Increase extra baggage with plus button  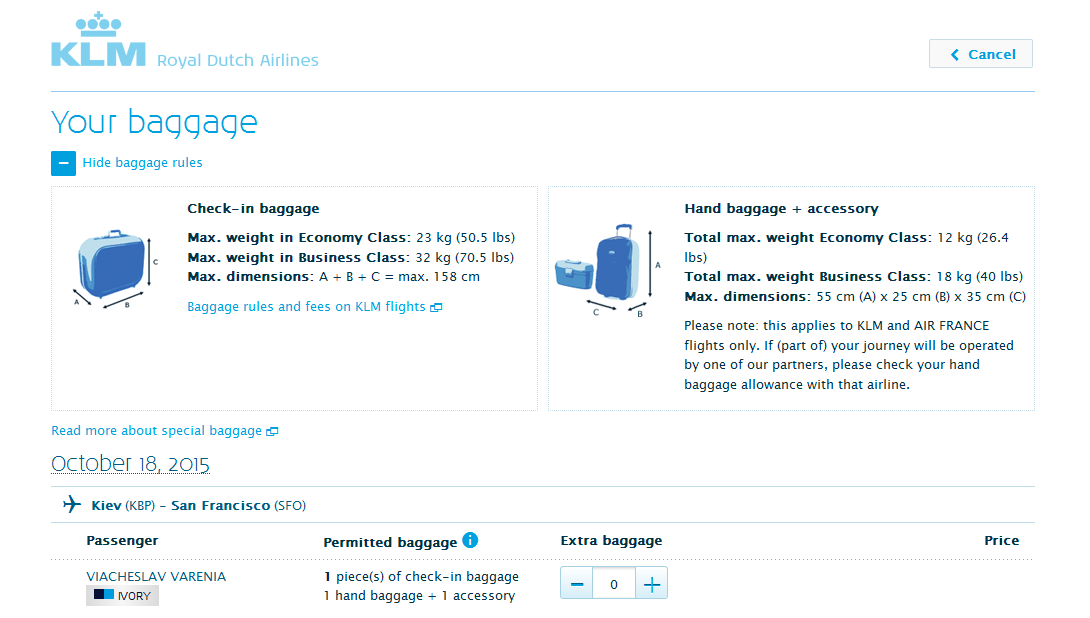point(651,584)
